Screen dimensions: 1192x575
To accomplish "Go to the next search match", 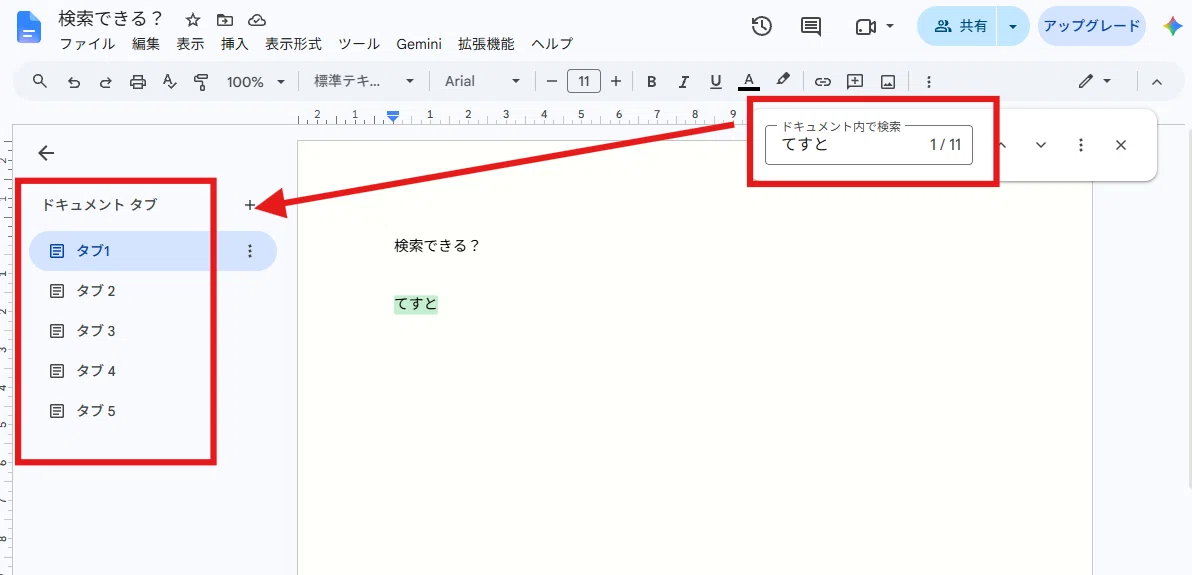I will [x=1041, y=145].
